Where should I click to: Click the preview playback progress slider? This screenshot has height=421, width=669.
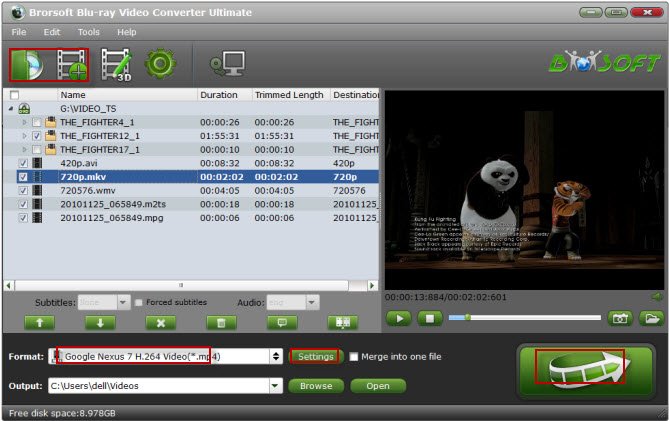[x=525, y=318]
